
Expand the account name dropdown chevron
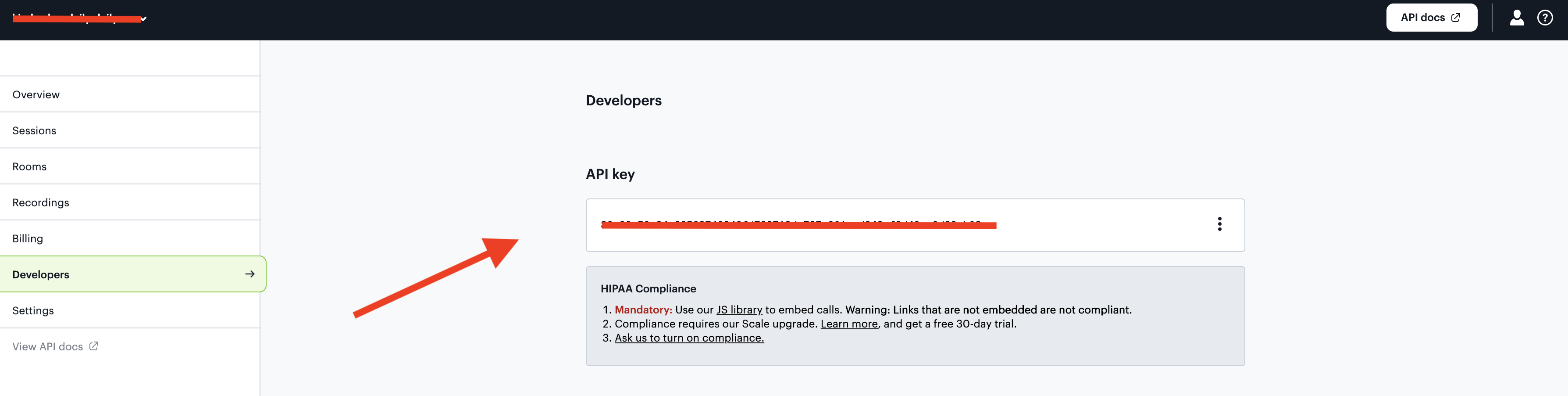tap(144, 19)
